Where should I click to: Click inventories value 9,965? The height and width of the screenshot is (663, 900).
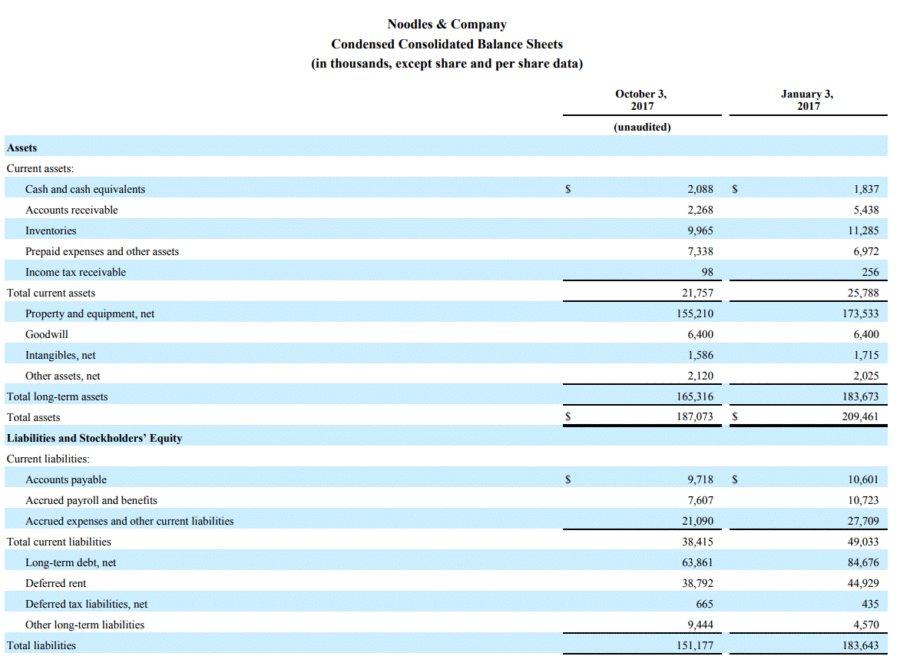[700, 231]
